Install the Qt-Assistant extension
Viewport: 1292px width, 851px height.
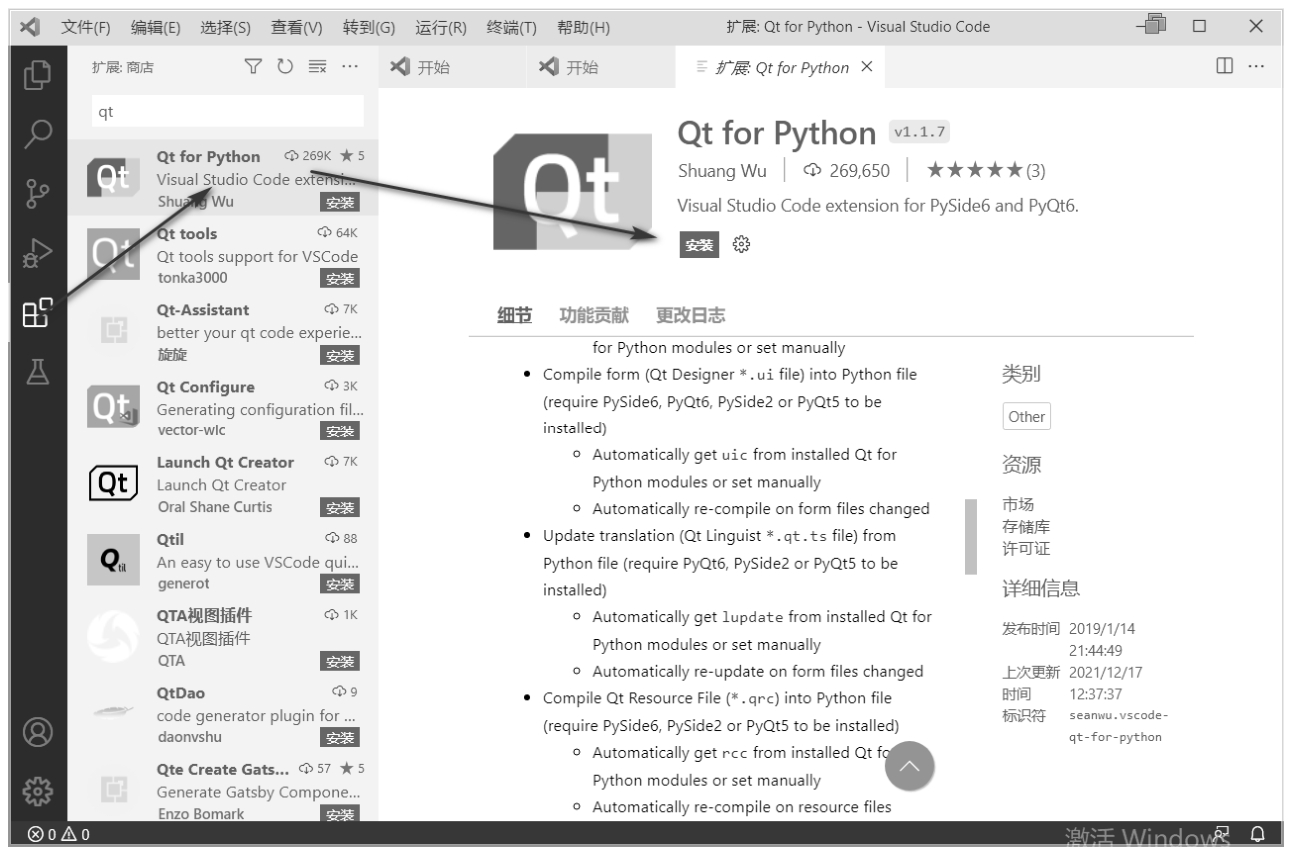coord(340,355)
